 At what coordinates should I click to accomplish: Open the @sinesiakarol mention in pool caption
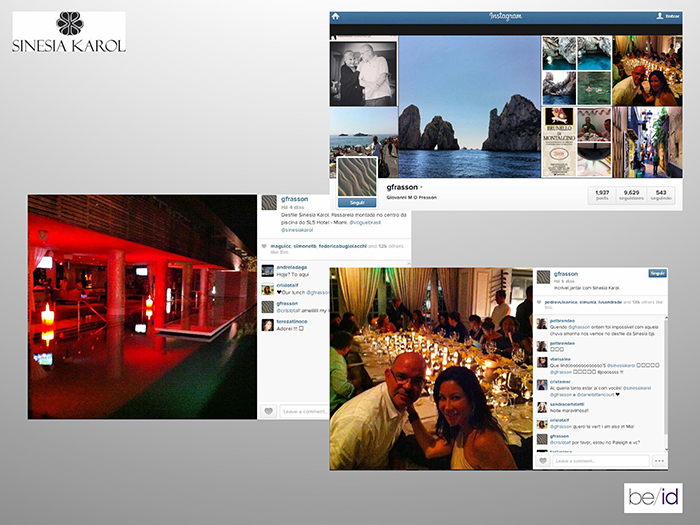pos(297,230)
